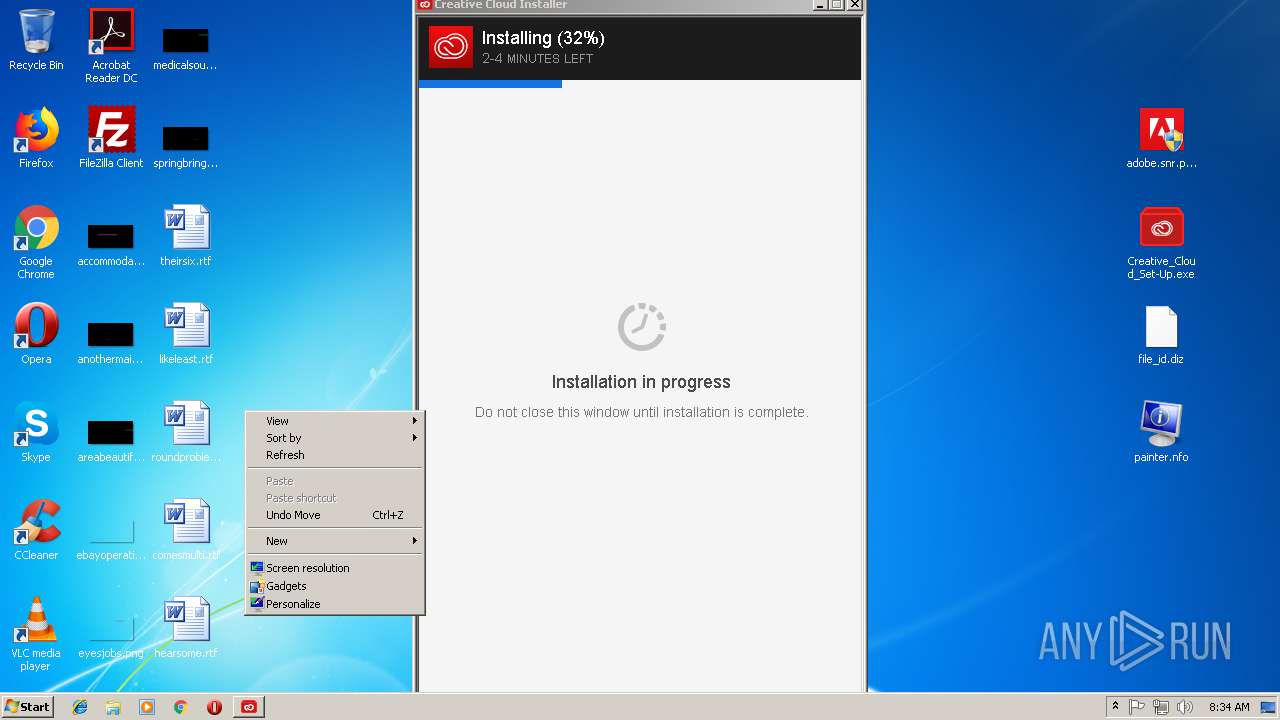Screen dimensions: 1280x720
Task: Select the adobe.snr.p... desktop icon
Action: (x=1161, y=138)
